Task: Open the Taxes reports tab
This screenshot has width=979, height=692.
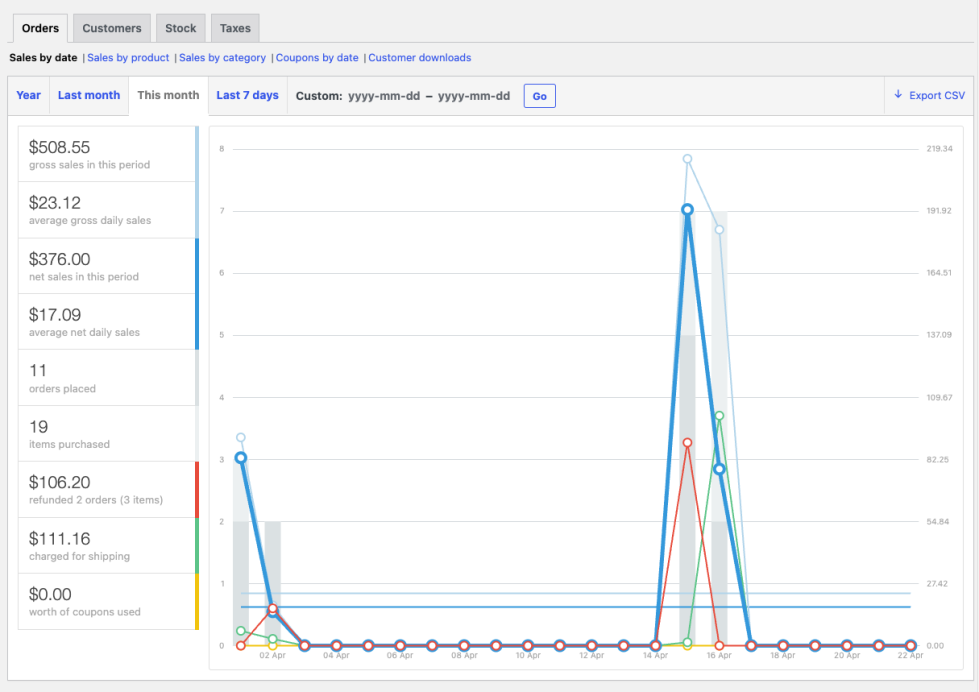Action: [235, 28]
